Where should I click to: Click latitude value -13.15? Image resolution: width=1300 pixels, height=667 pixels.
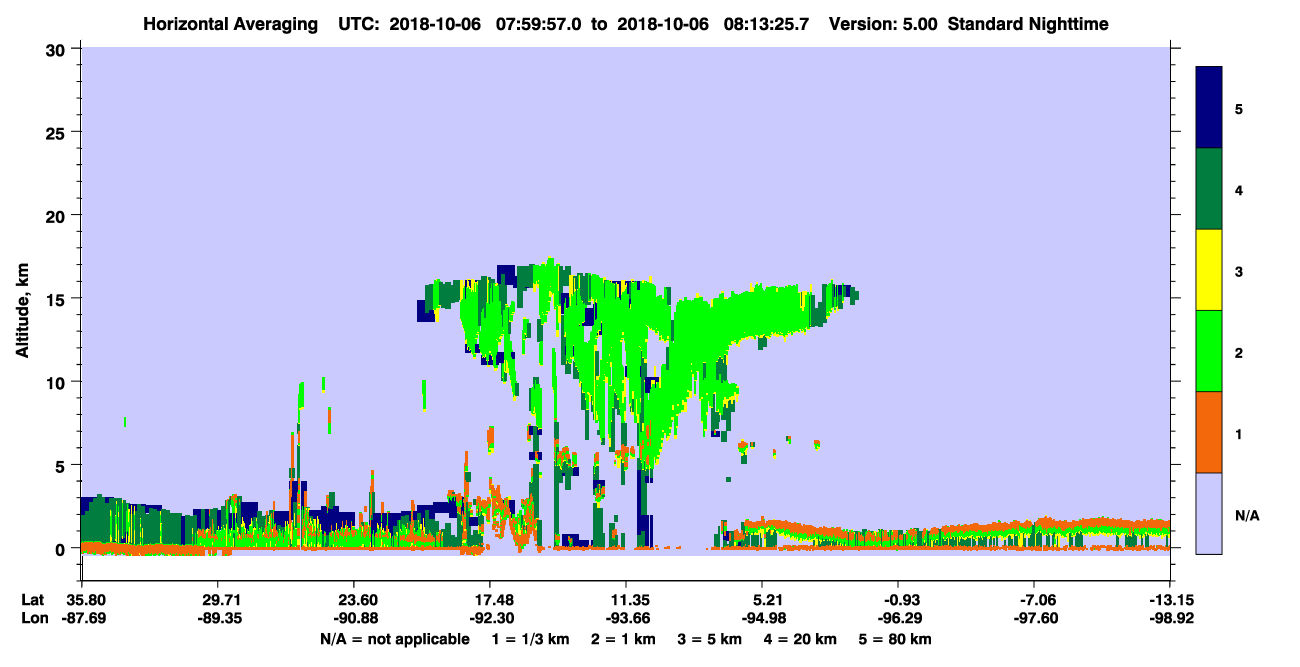(1170, 600)
